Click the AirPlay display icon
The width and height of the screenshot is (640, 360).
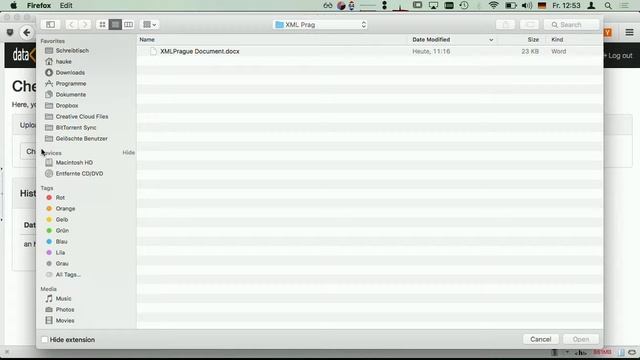(x=433, y=6)
